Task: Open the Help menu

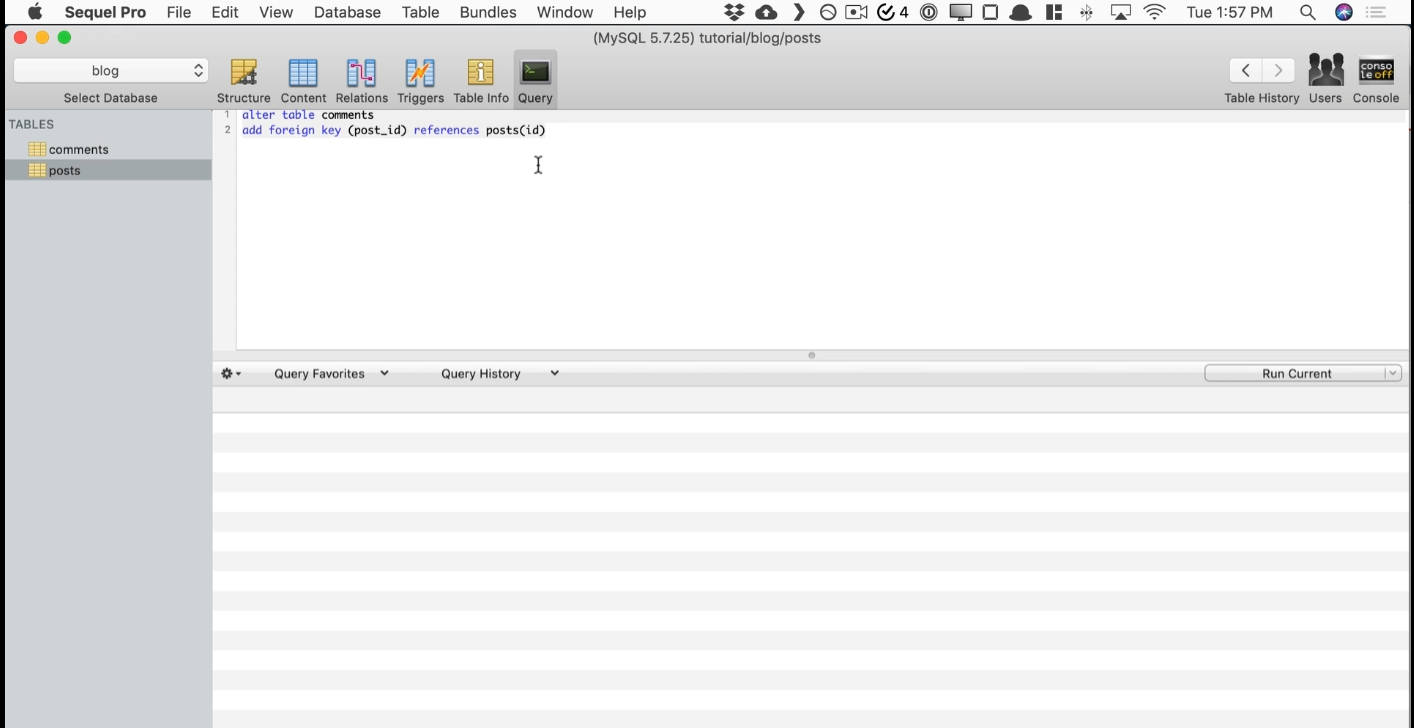Action: click(x=630, y=12)
